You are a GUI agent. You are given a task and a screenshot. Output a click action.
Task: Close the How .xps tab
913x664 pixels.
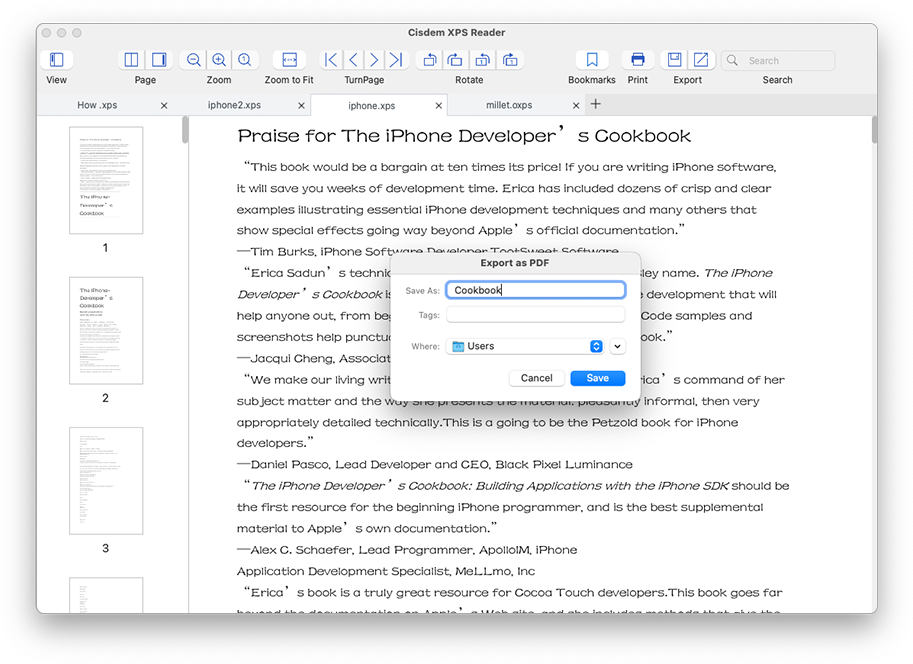(x=164, y=105)
